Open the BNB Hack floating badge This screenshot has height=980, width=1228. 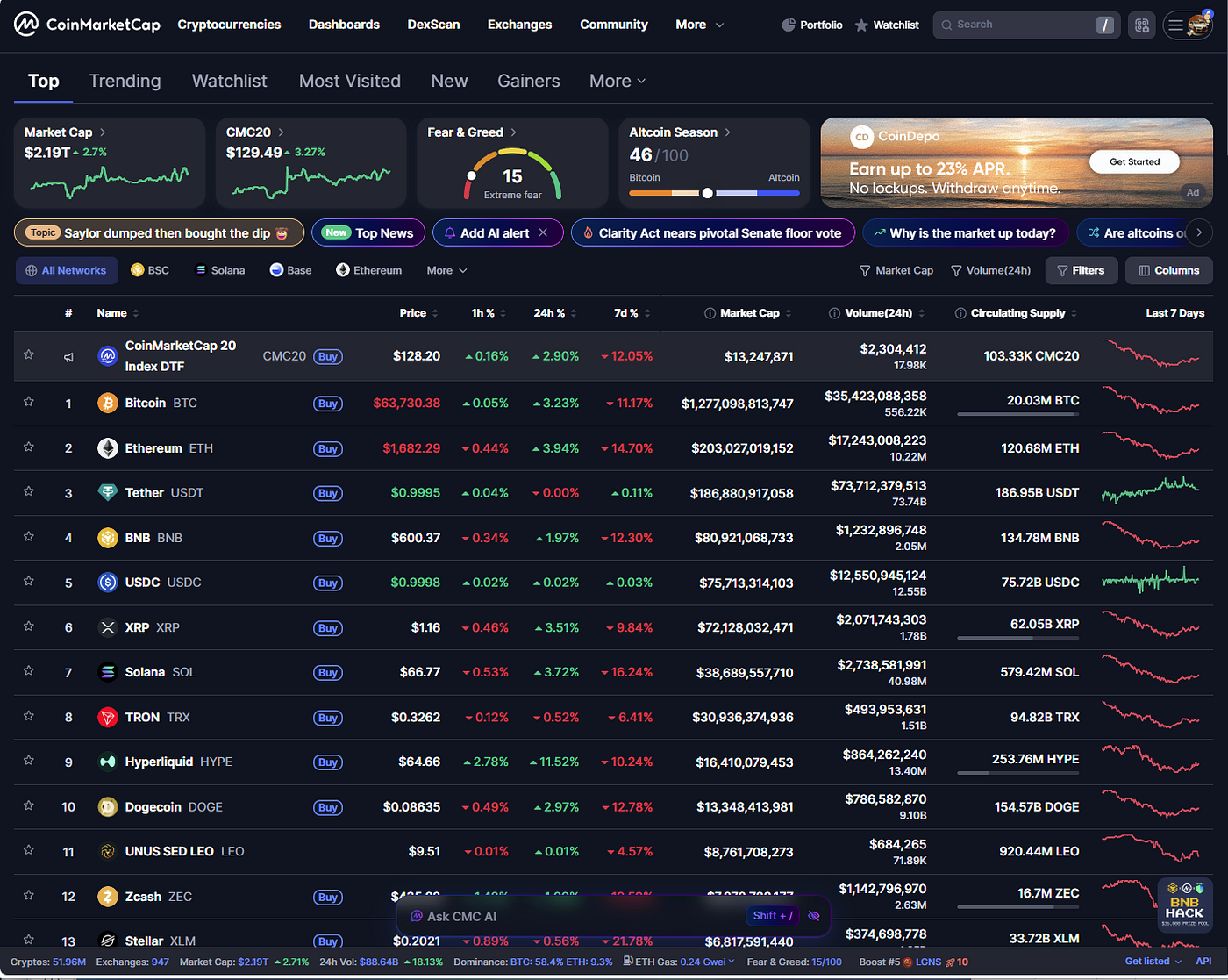[1184, 904]
